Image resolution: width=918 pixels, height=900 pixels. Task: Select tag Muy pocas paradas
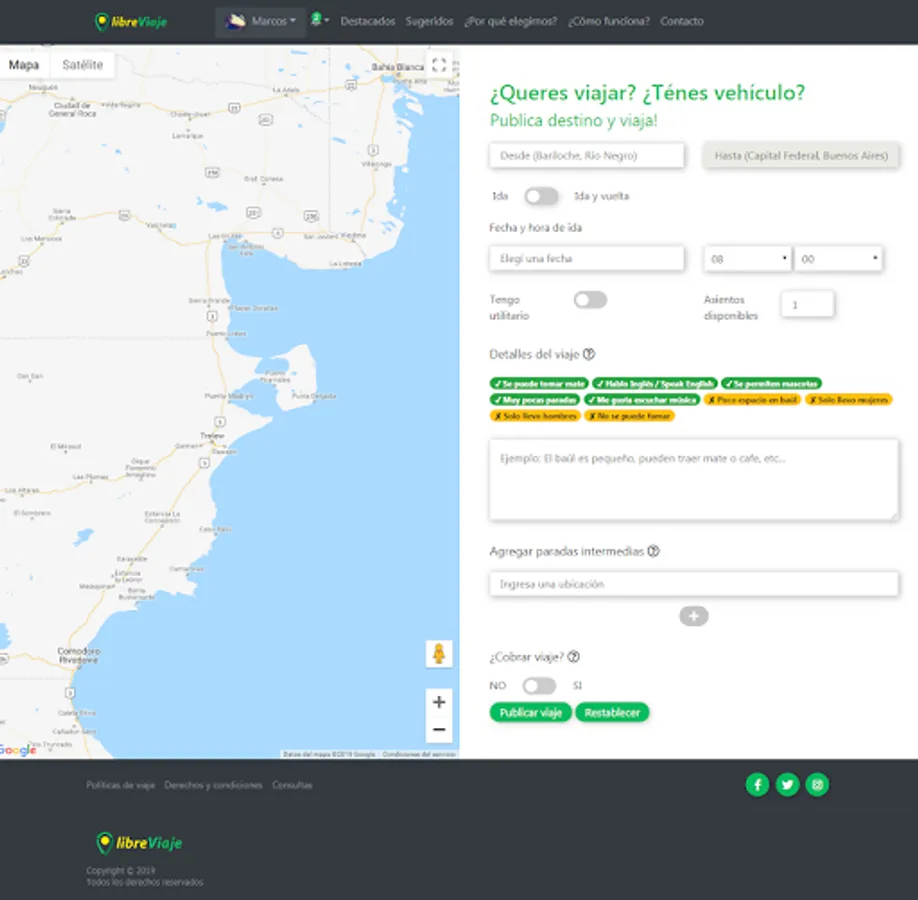click(x=535, y=400)
